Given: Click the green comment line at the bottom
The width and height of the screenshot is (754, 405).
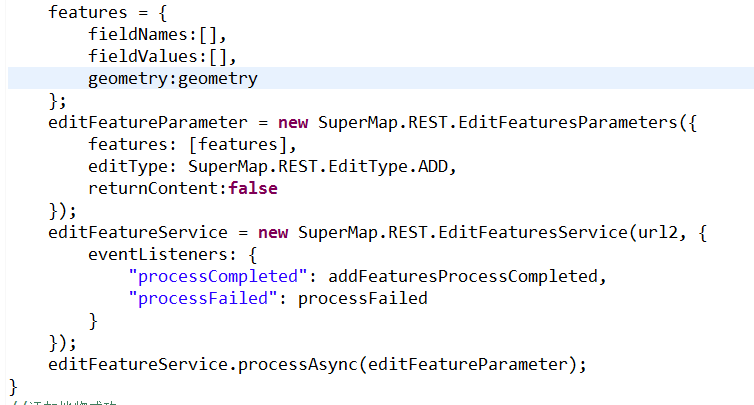Looking at the screenshot, I should [63, 402].
